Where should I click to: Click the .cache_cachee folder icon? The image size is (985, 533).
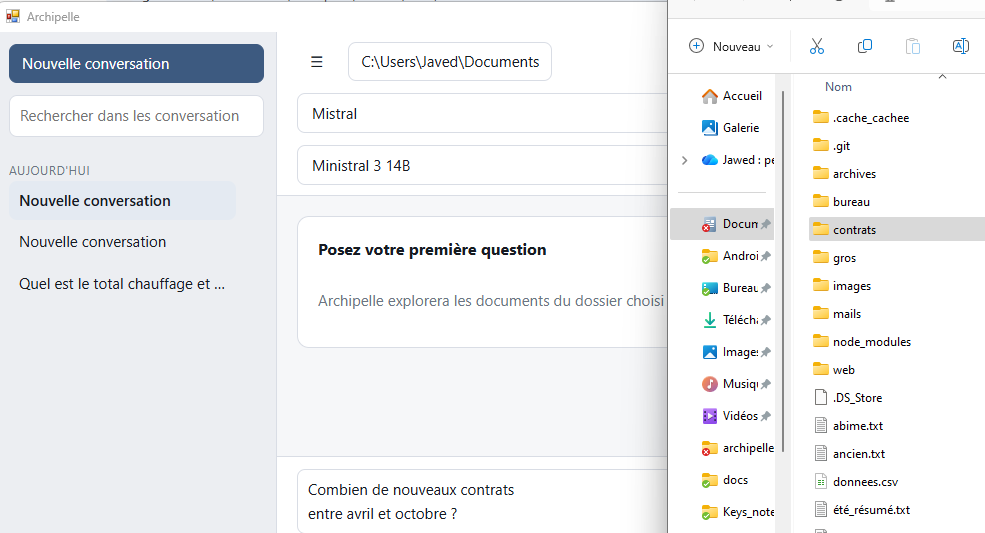tap(820, 117)
